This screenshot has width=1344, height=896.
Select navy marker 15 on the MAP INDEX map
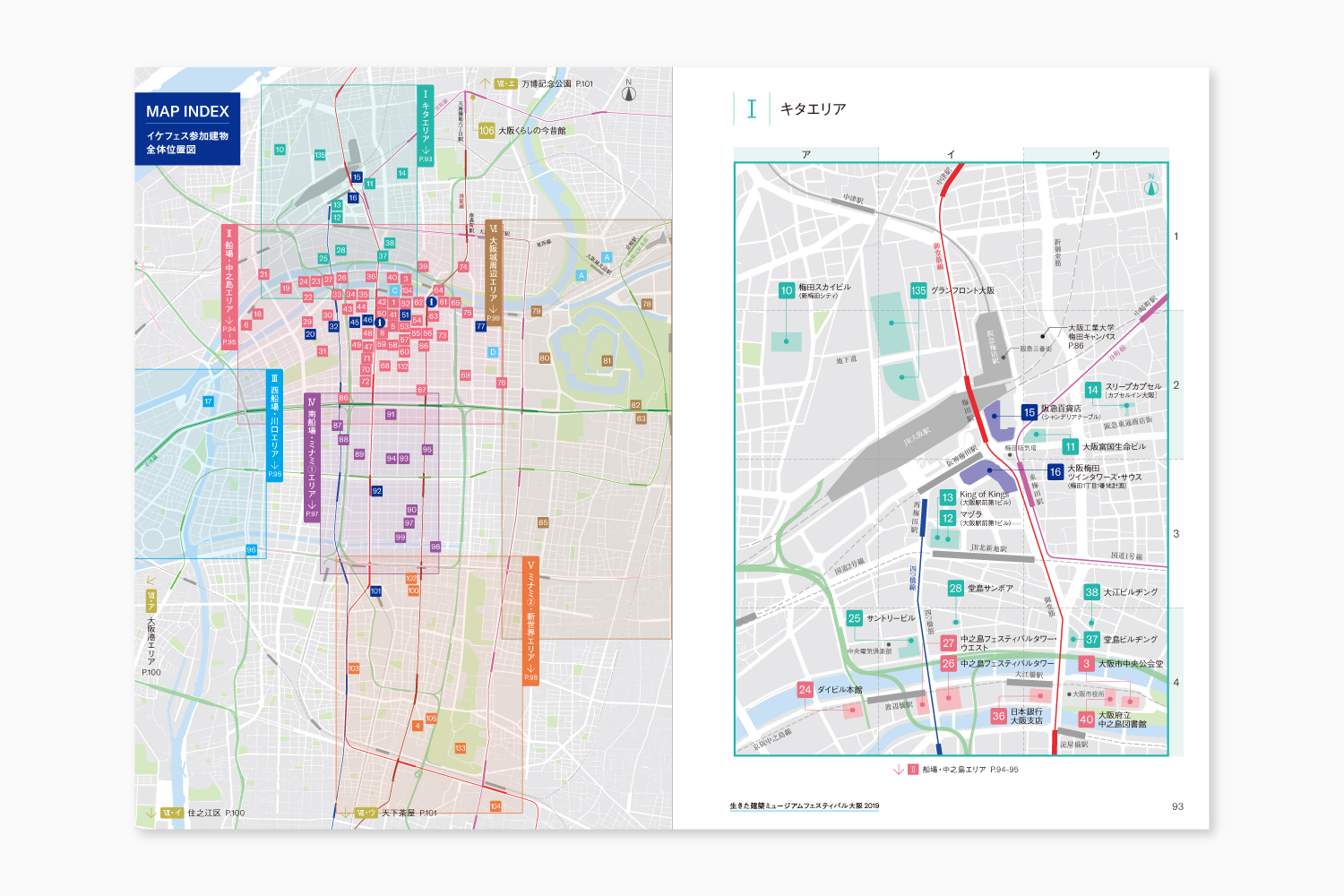point(357,177)
